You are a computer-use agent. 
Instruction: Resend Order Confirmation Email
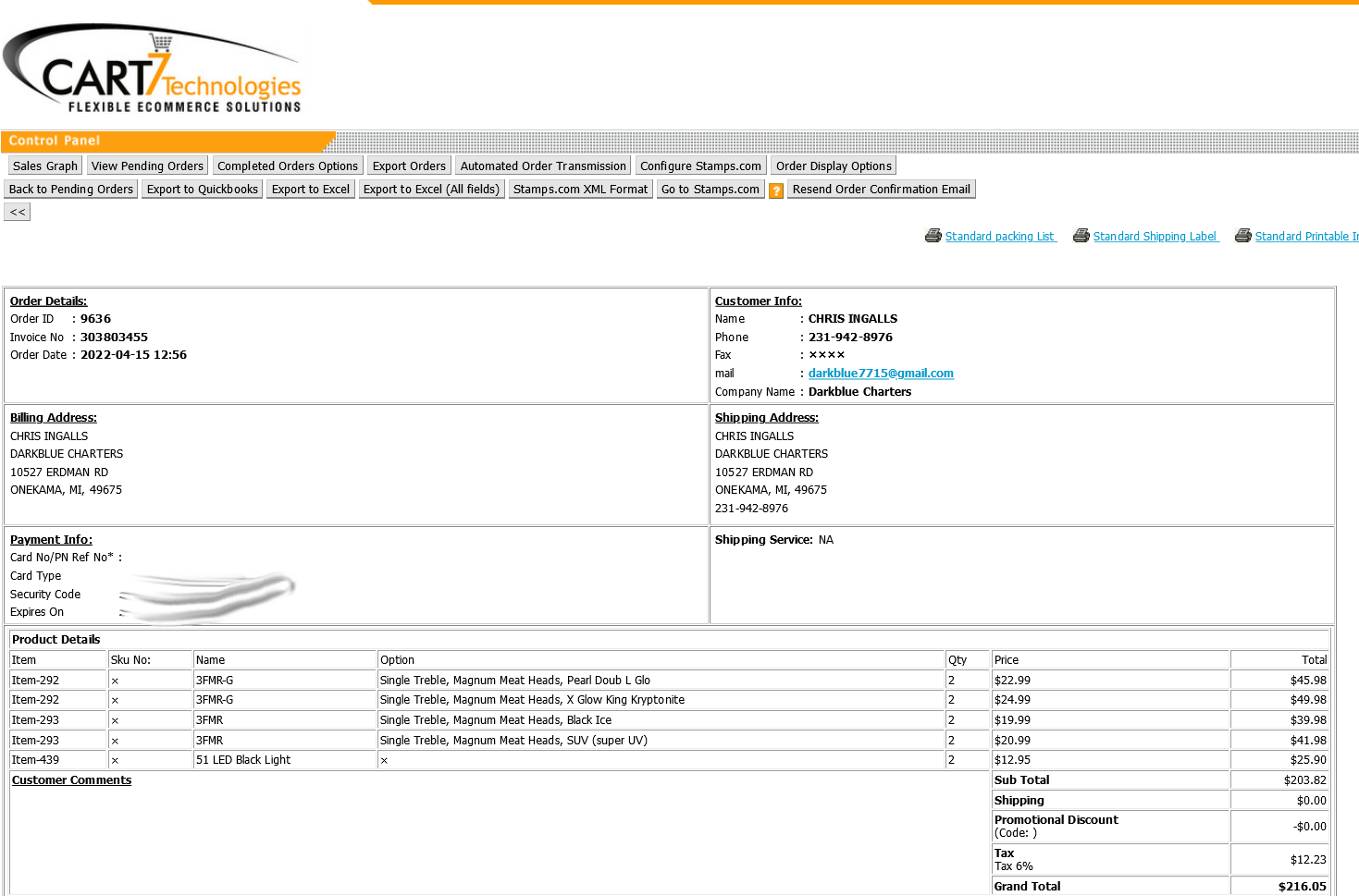(881, 190)
